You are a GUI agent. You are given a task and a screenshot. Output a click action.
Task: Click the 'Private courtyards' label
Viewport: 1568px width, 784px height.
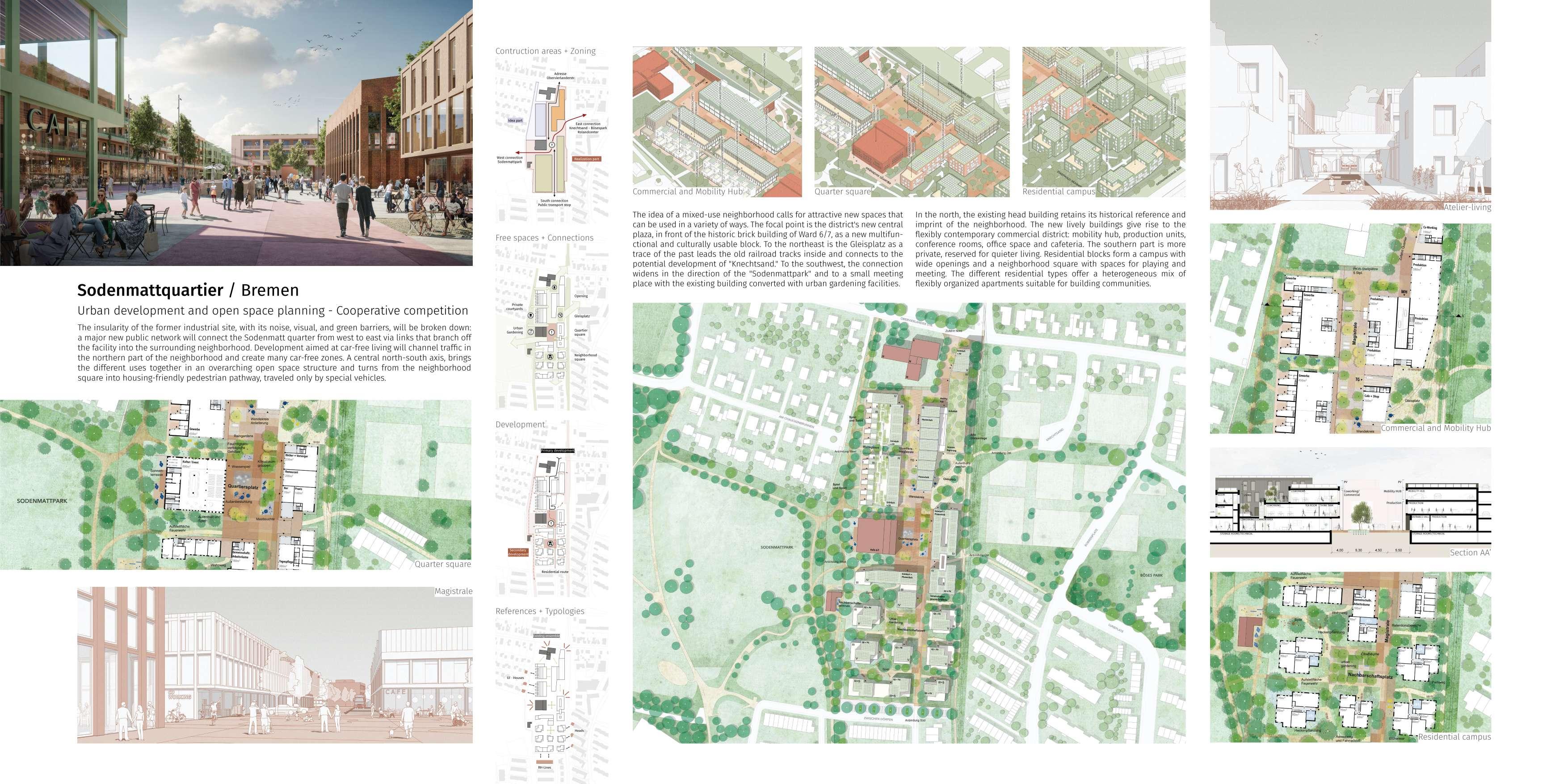pos(515,307)
